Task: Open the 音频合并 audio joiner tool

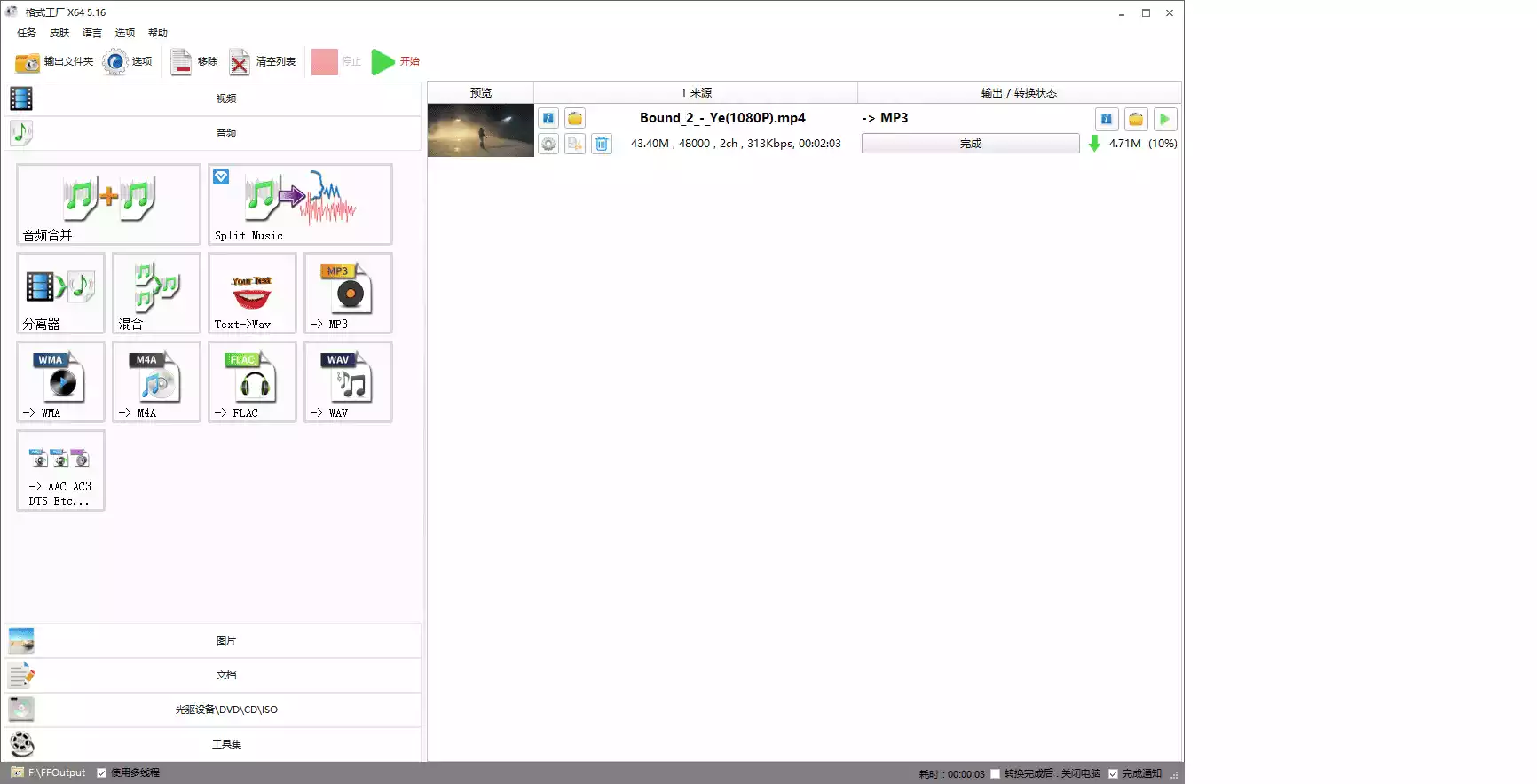Action: (x=108, y=203)
